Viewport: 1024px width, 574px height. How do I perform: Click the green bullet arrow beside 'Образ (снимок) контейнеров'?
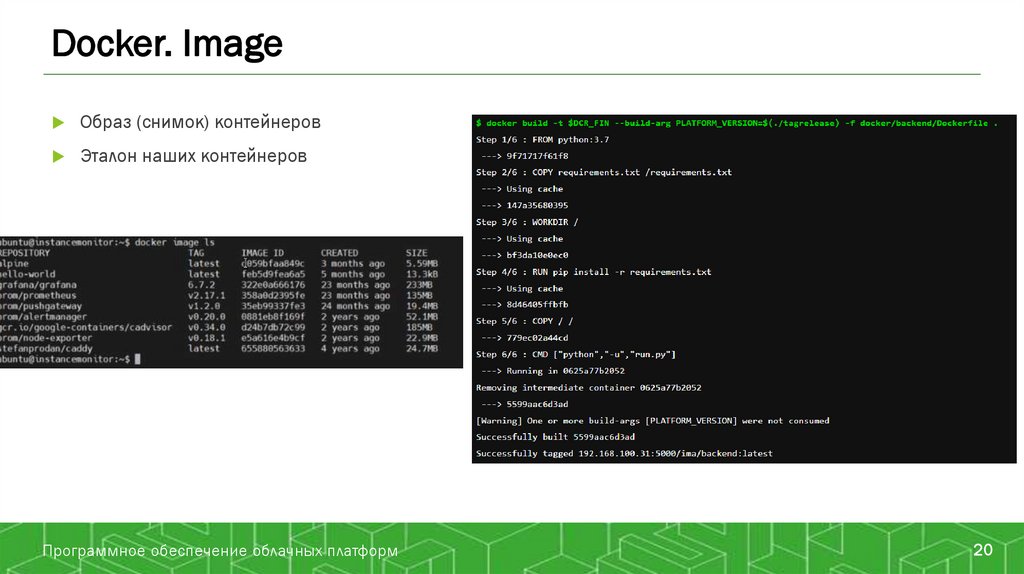(x=58, y=123)
